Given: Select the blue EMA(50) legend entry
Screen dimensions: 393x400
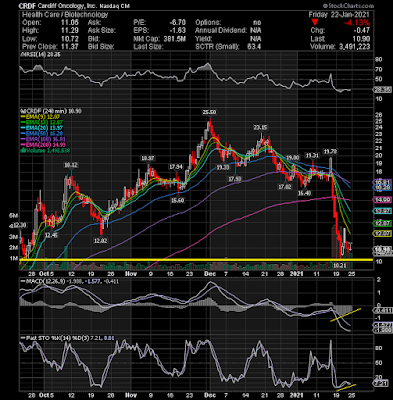Looking at the screenshot, I should click(42, 134).
